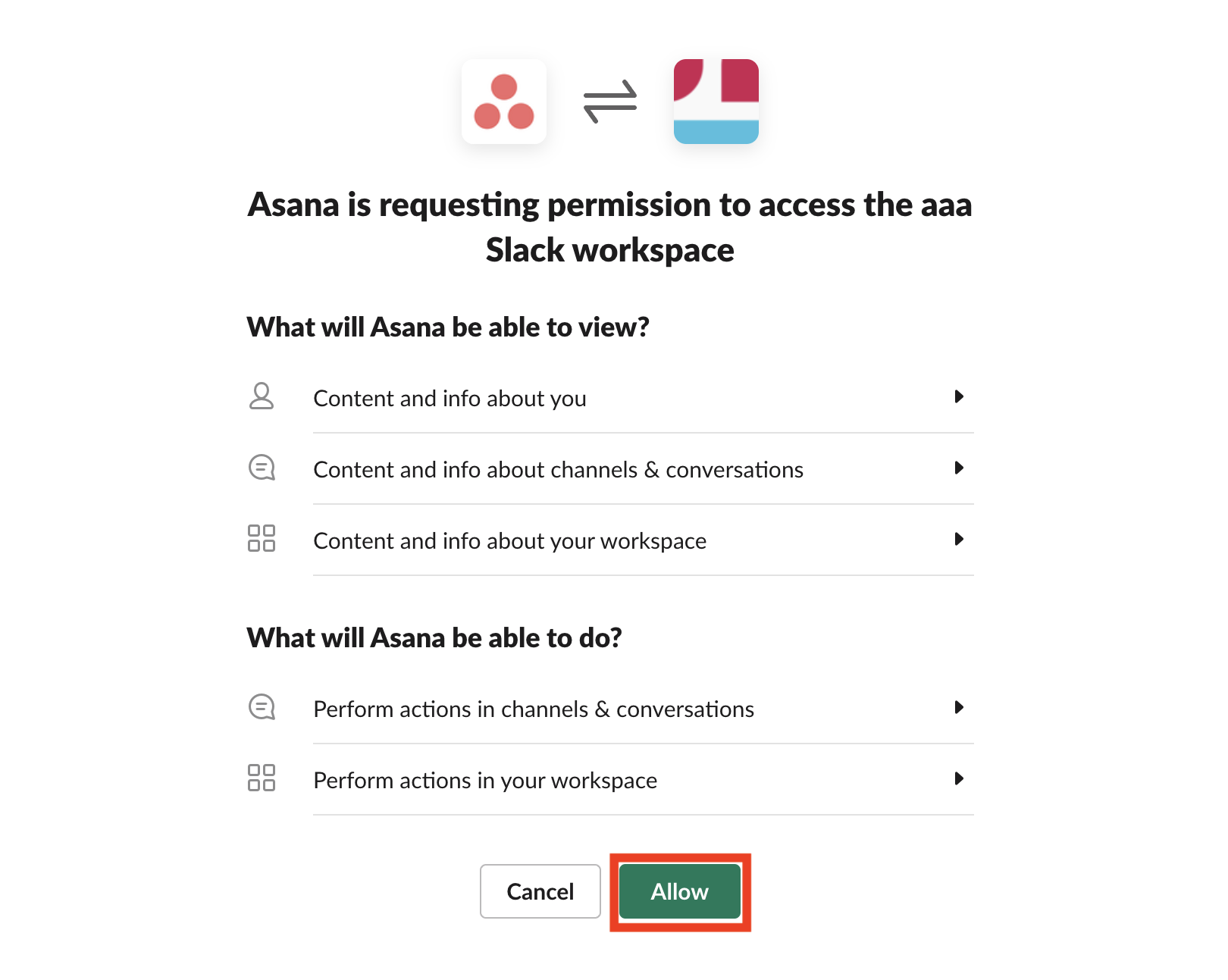Click the grid icon beside perform workspace actions
This screenshot has height=980, width=1228.
pos(262,779)
